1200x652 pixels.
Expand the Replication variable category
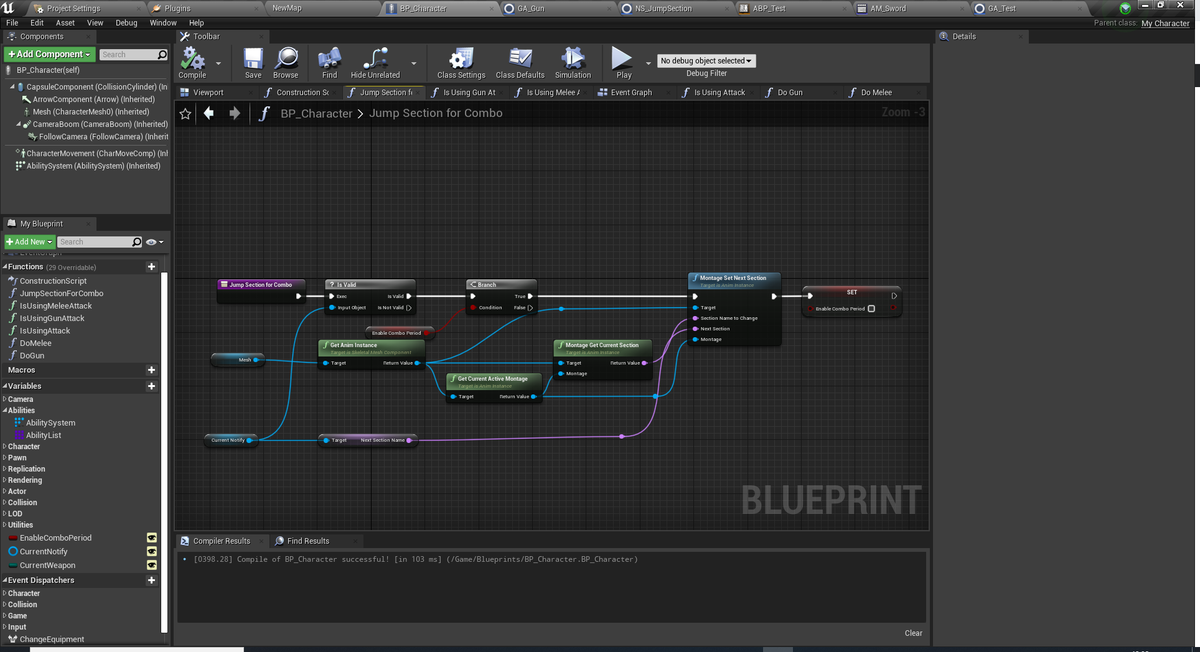(x=5, y=469)
